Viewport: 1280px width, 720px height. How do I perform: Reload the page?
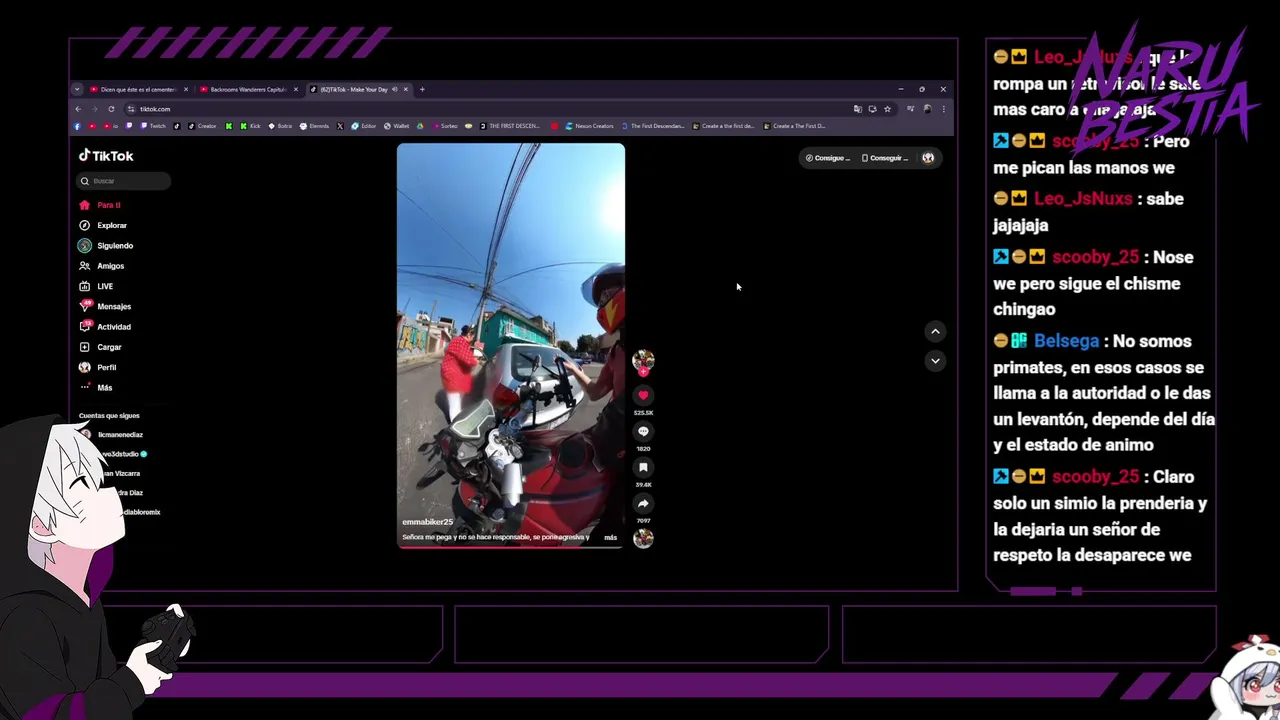tap(111, 109)
